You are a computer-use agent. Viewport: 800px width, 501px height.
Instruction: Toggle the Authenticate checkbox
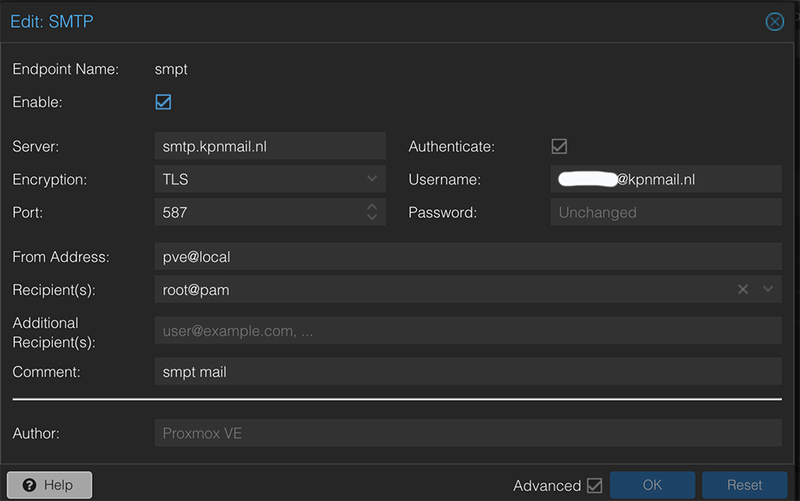click(x=559, y=146)
